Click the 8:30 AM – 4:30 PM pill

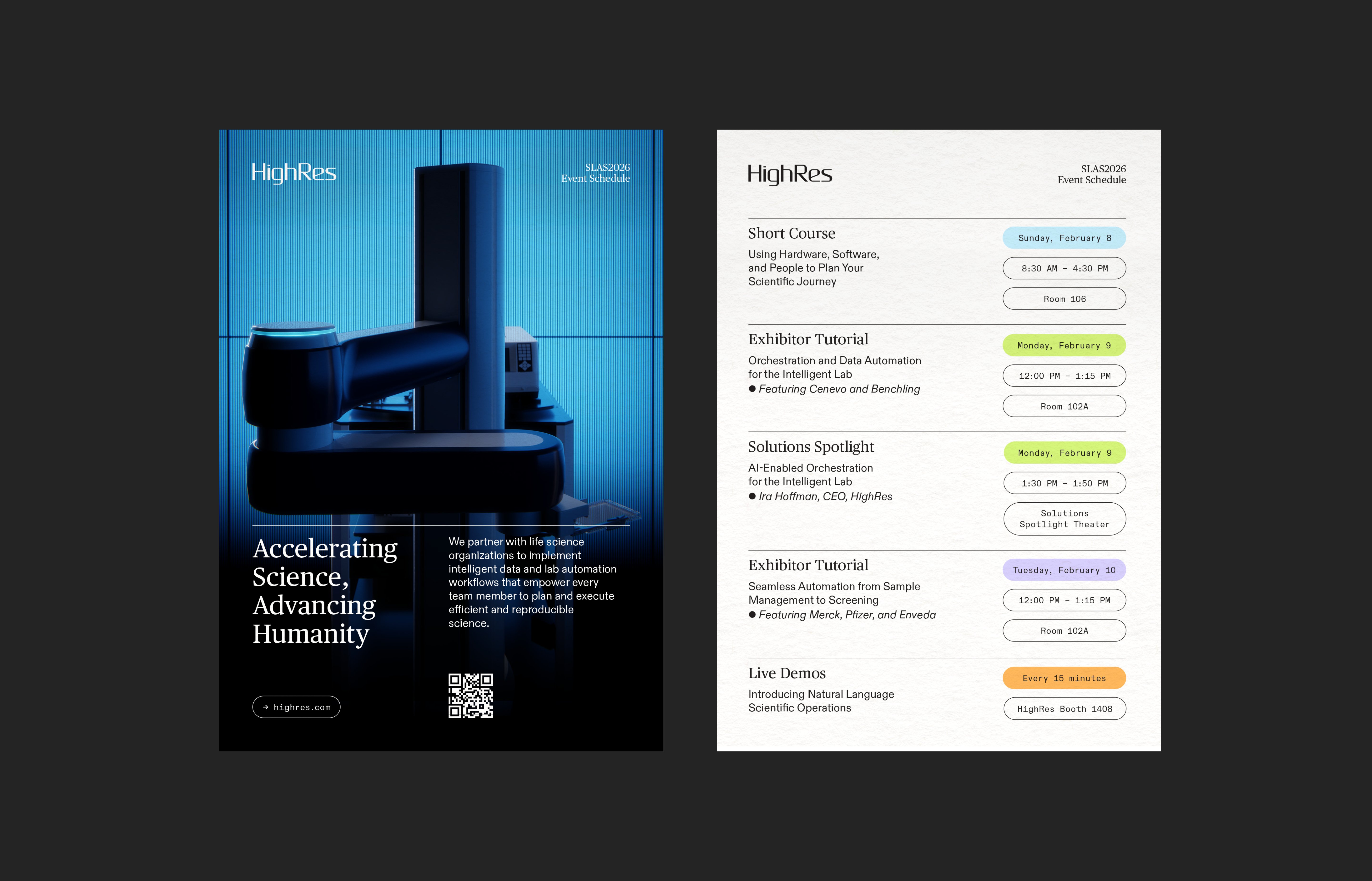tap(1064, 268)
